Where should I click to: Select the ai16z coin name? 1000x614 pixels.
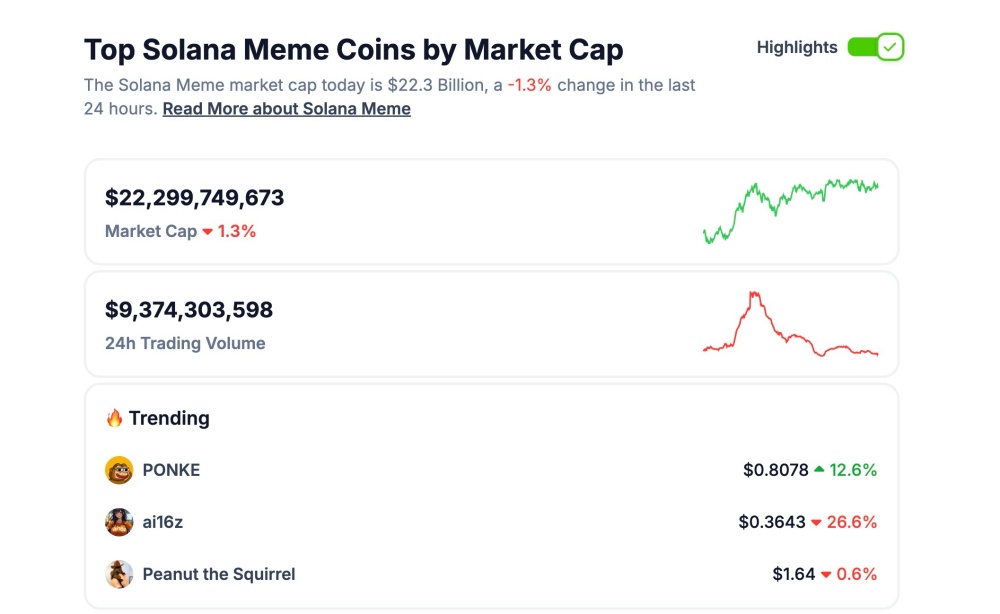point(164,522)
